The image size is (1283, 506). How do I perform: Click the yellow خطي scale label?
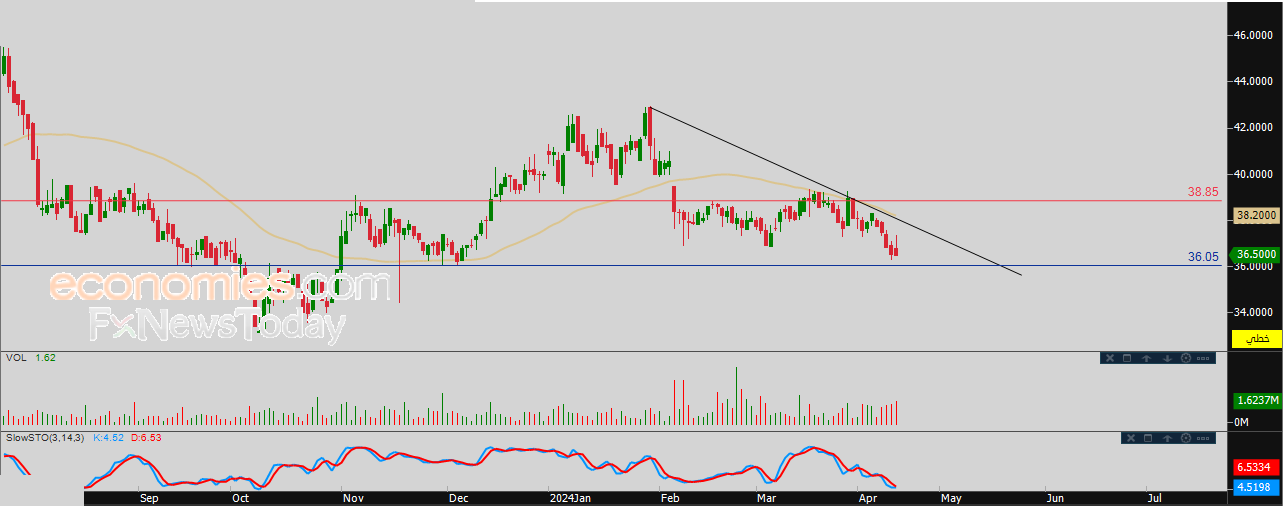1257,339
